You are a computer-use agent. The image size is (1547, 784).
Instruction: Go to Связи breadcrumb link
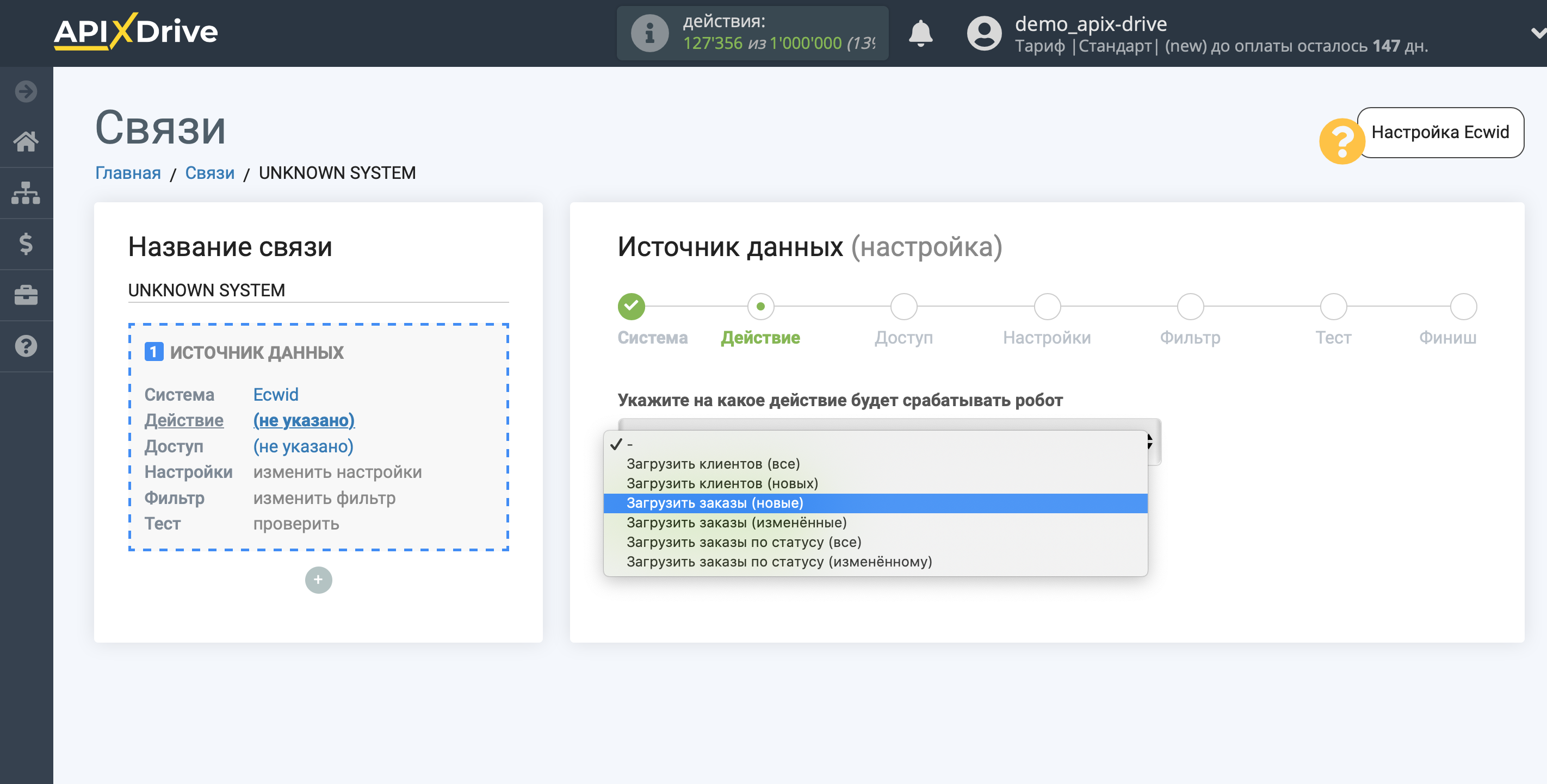click(x=209, y=173)
